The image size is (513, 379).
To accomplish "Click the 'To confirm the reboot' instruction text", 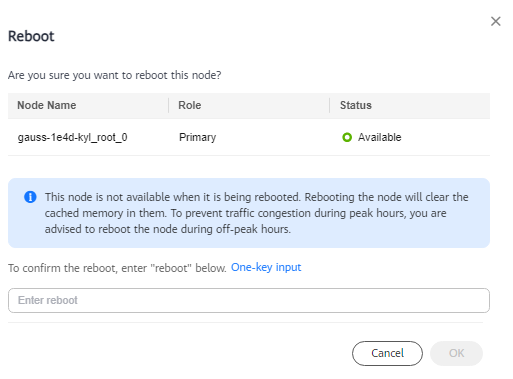I will pos(117,268).
